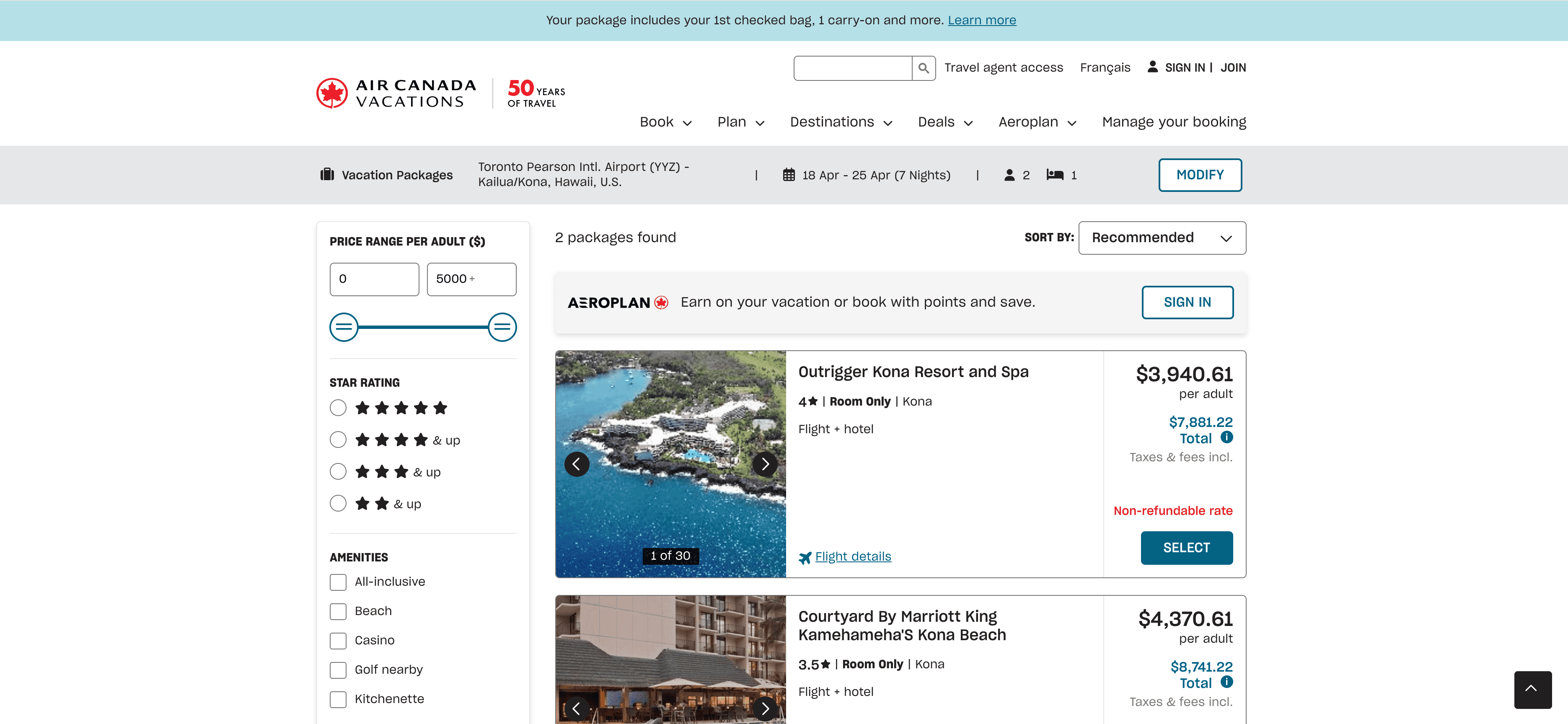Open Manage your booking page
The image size is (1568, 724).
click(x=1174, y=122)
